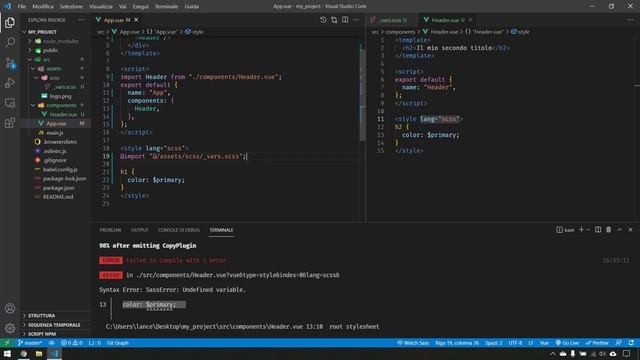
Task: Open the new terminal profile dropdown arrow
Action: (x=588, y=230)
